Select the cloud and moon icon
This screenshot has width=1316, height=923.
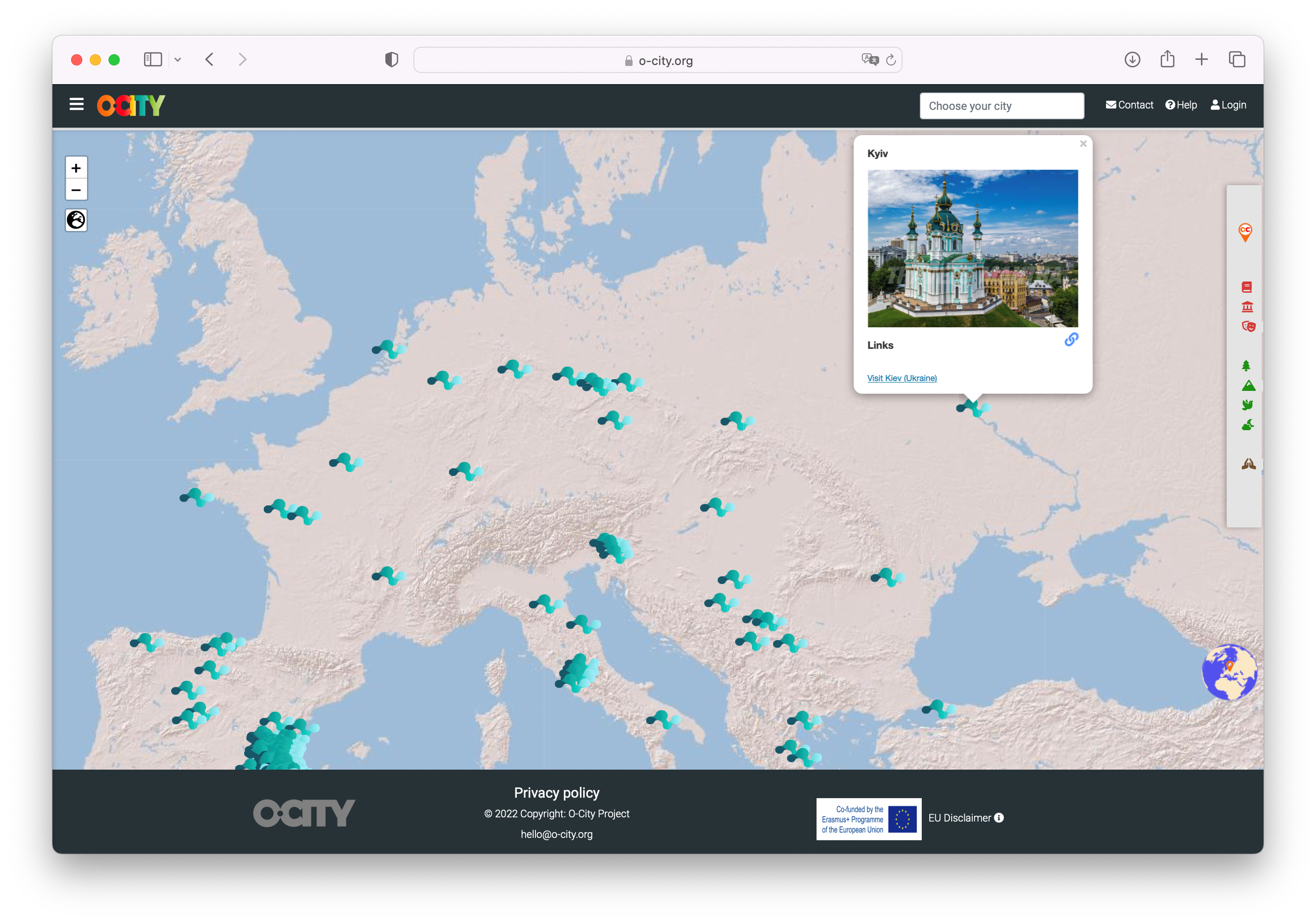click(1247, 425)
